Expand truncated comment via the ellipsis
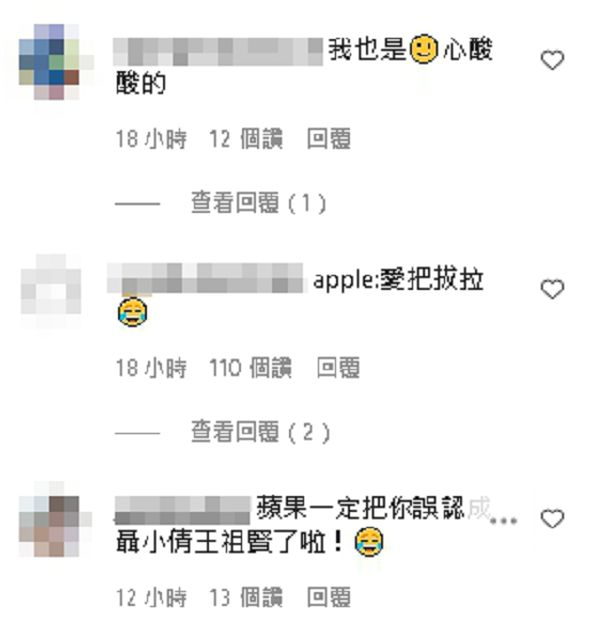The width and height of the screenshot is (607, 630). (503, 521)
